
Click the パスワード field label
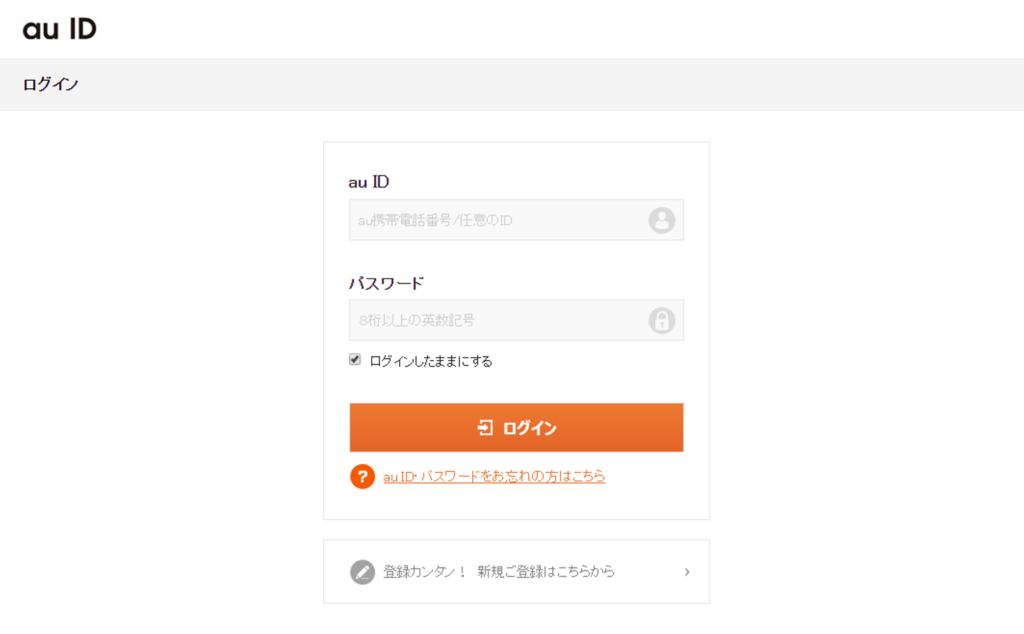(x=386, y=283)
